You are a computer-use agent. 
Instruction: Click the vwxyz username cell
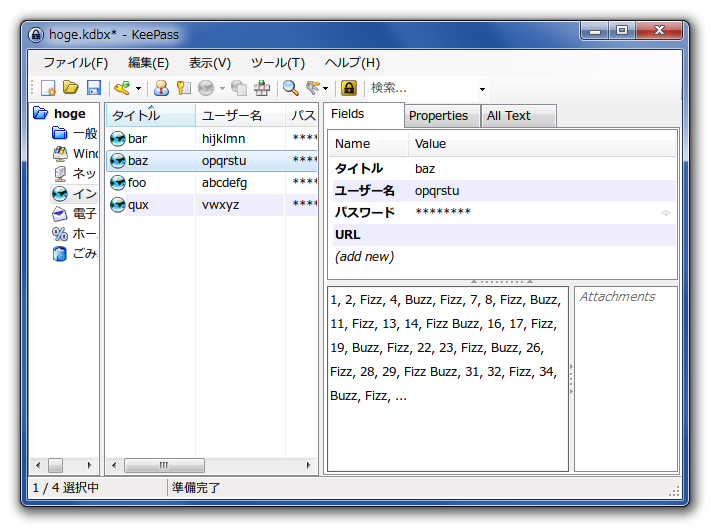click(220, 205)
